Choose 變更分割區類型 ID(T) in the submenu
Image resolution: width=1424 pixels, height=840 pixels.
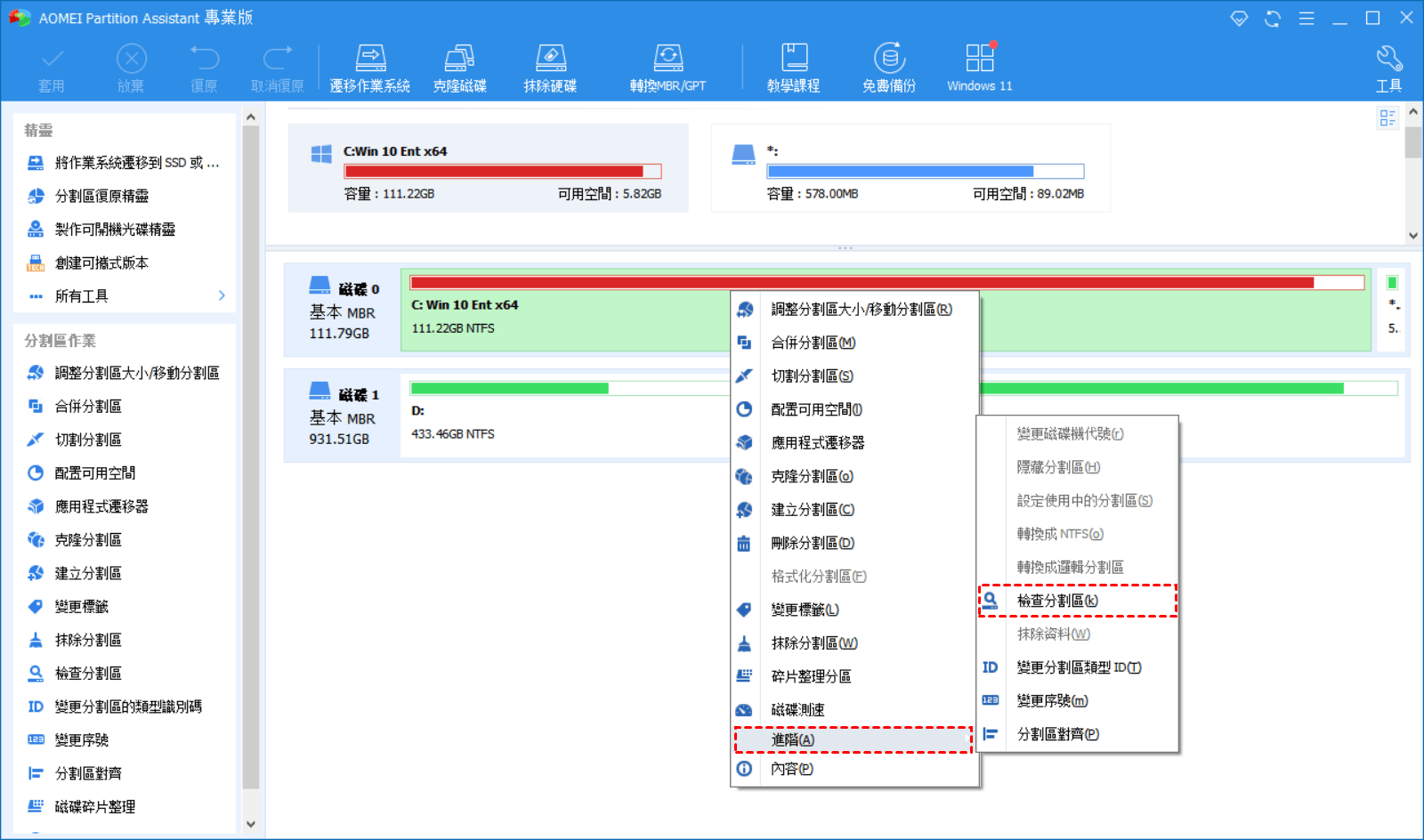(1078, 667)
